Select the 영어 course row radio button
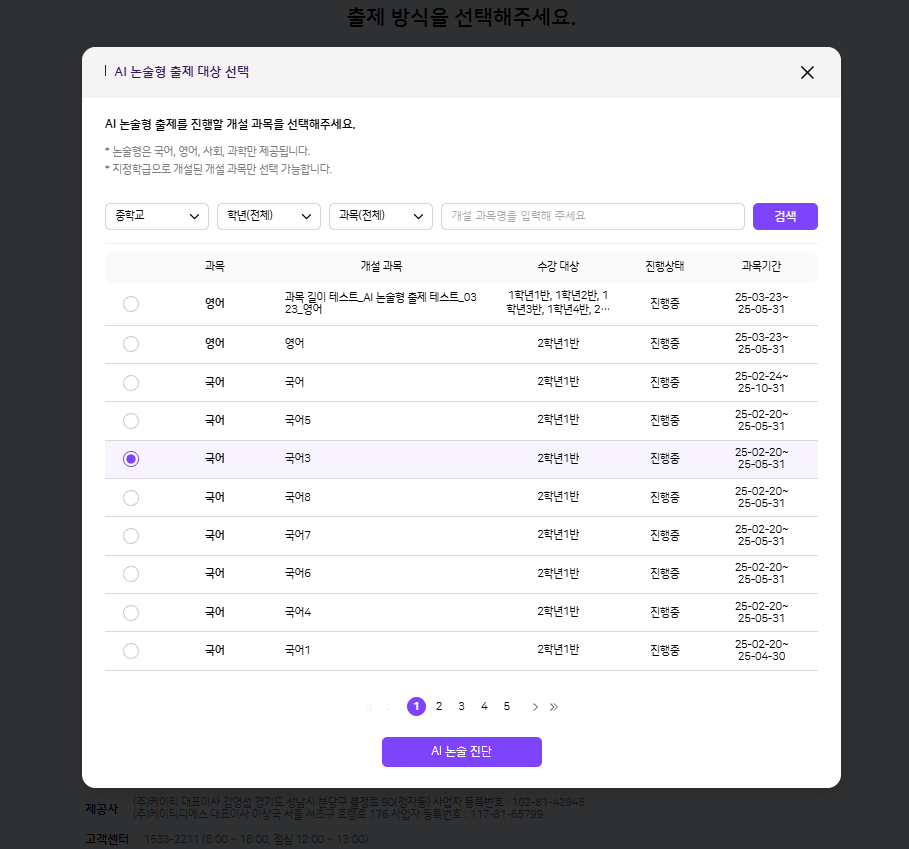This screenshot has height=849, width=909. click(x=131, y=344)
